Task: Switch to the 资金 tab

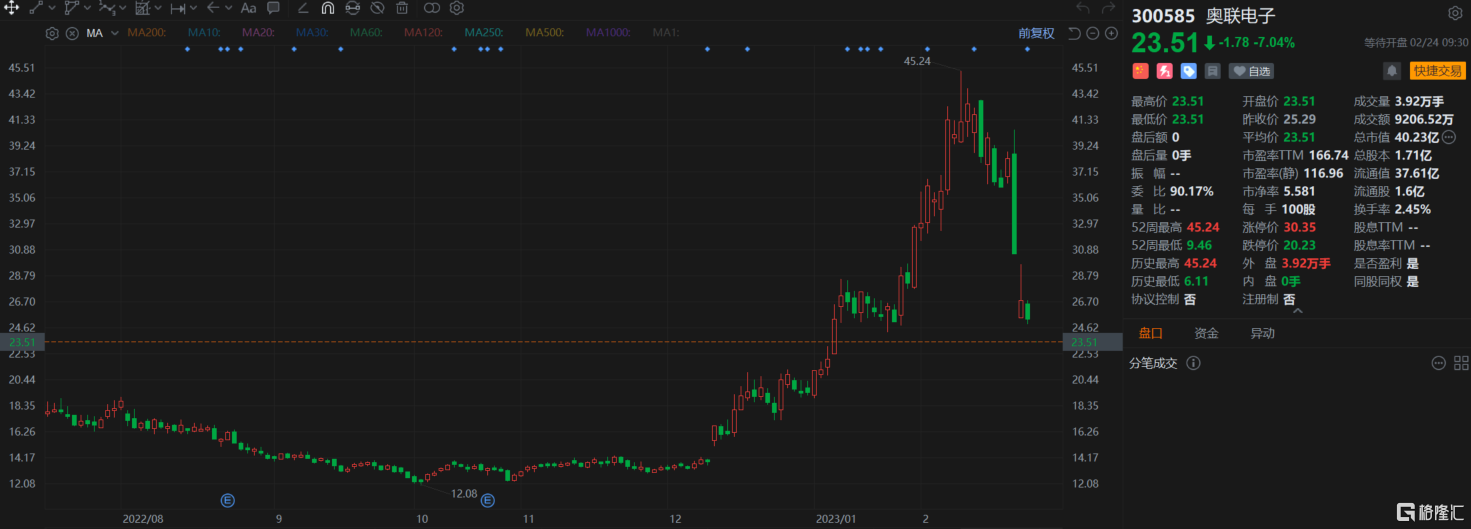Action: pos(1206,333)
